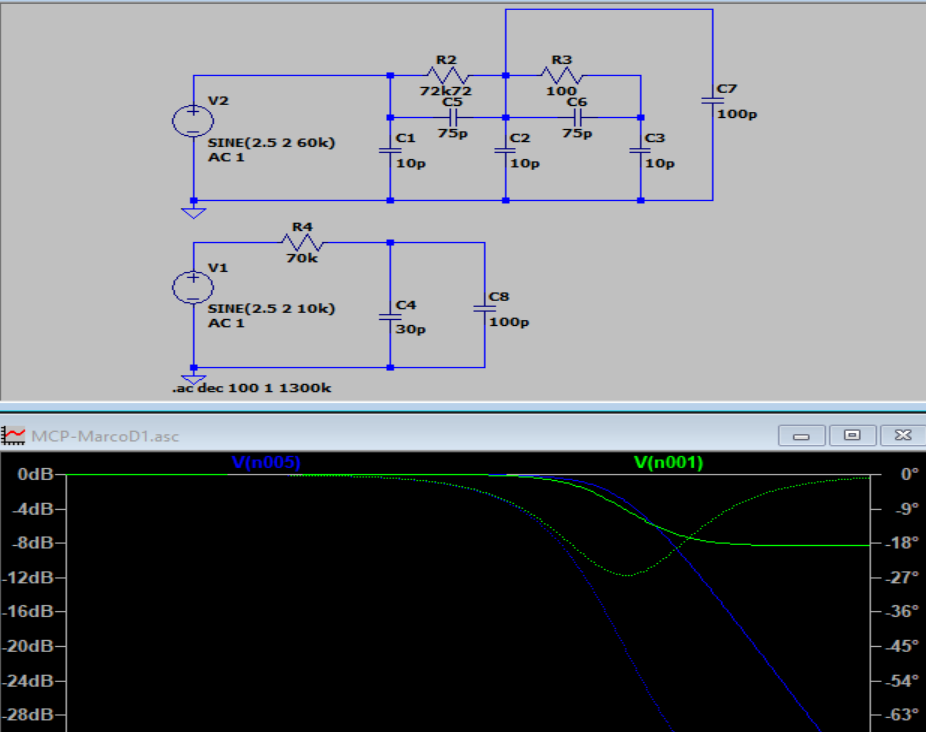This screenshot has width=926, height=732.
Task: Click the R4 resistor symbol
Action: 303,242
